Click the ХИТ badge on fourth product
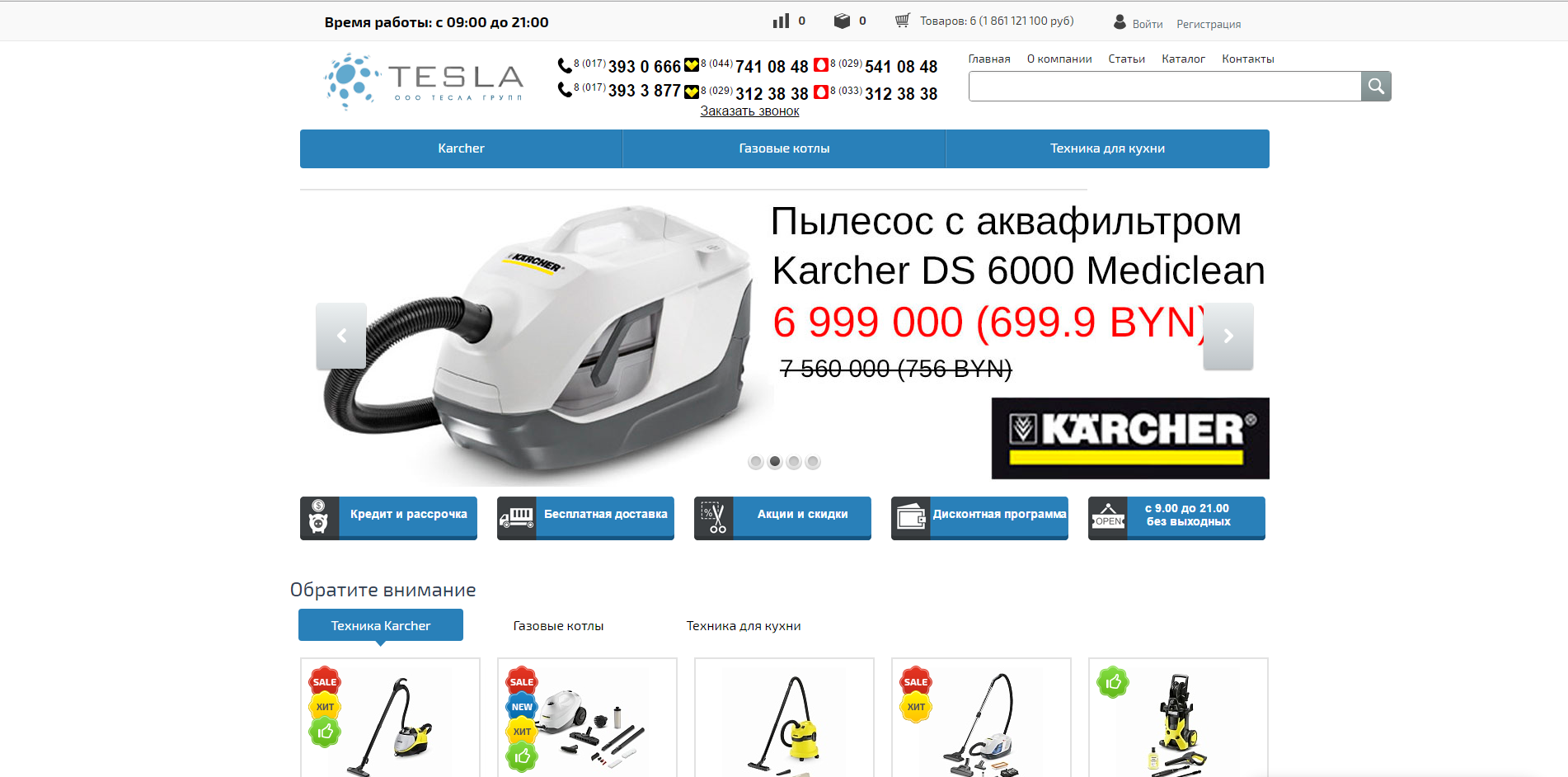 916,707
